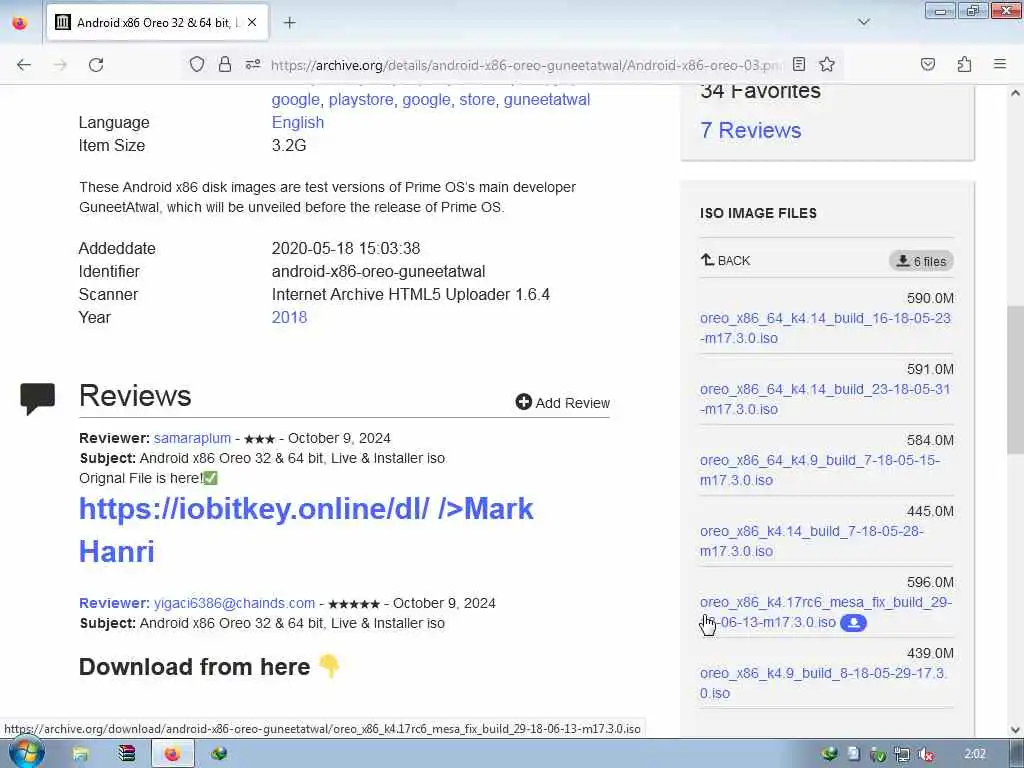Open oreo_x86_64_k4.14_build_16 iso link

(825, 328)
